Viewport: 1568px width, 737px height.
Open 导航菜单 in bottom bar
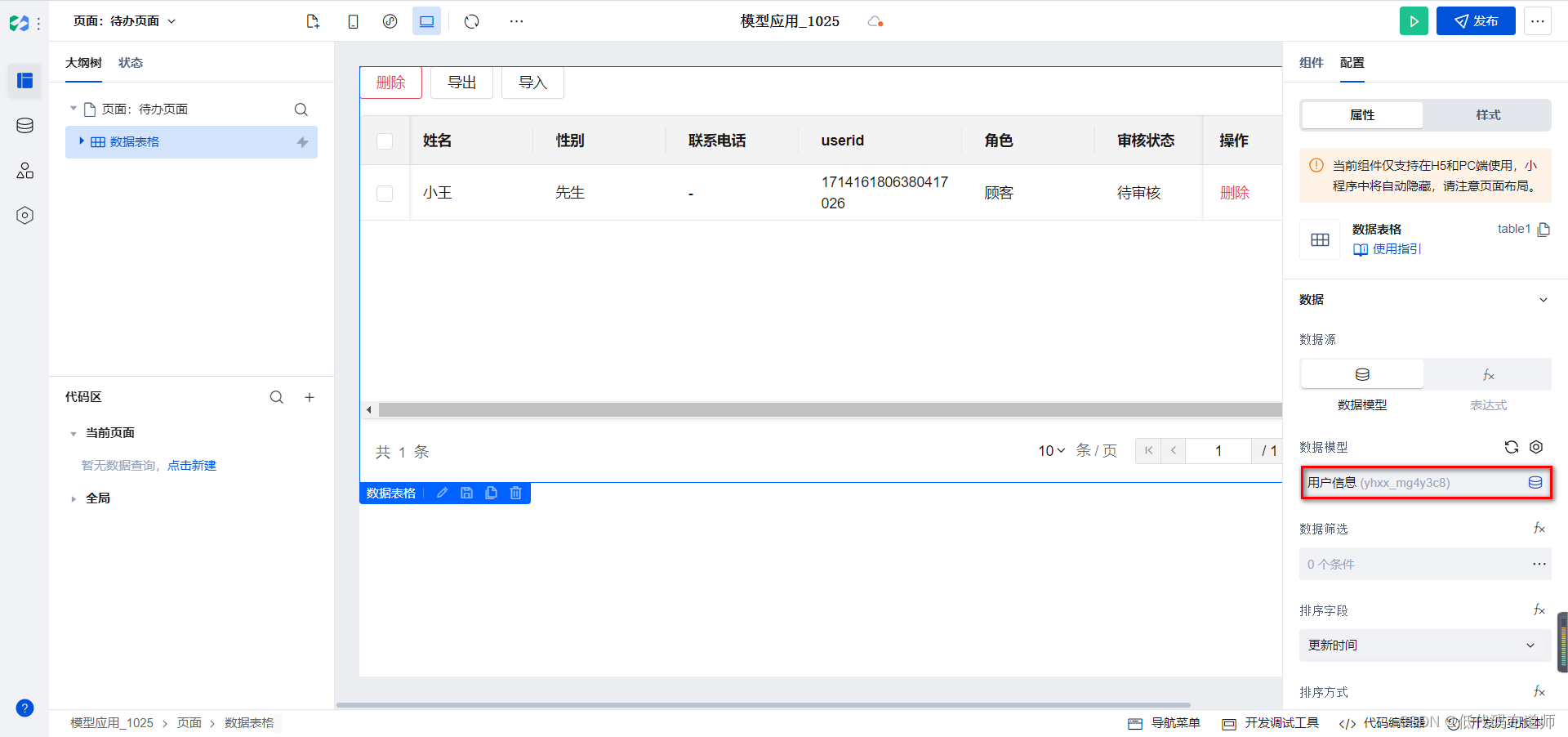tap(1164, 723)
